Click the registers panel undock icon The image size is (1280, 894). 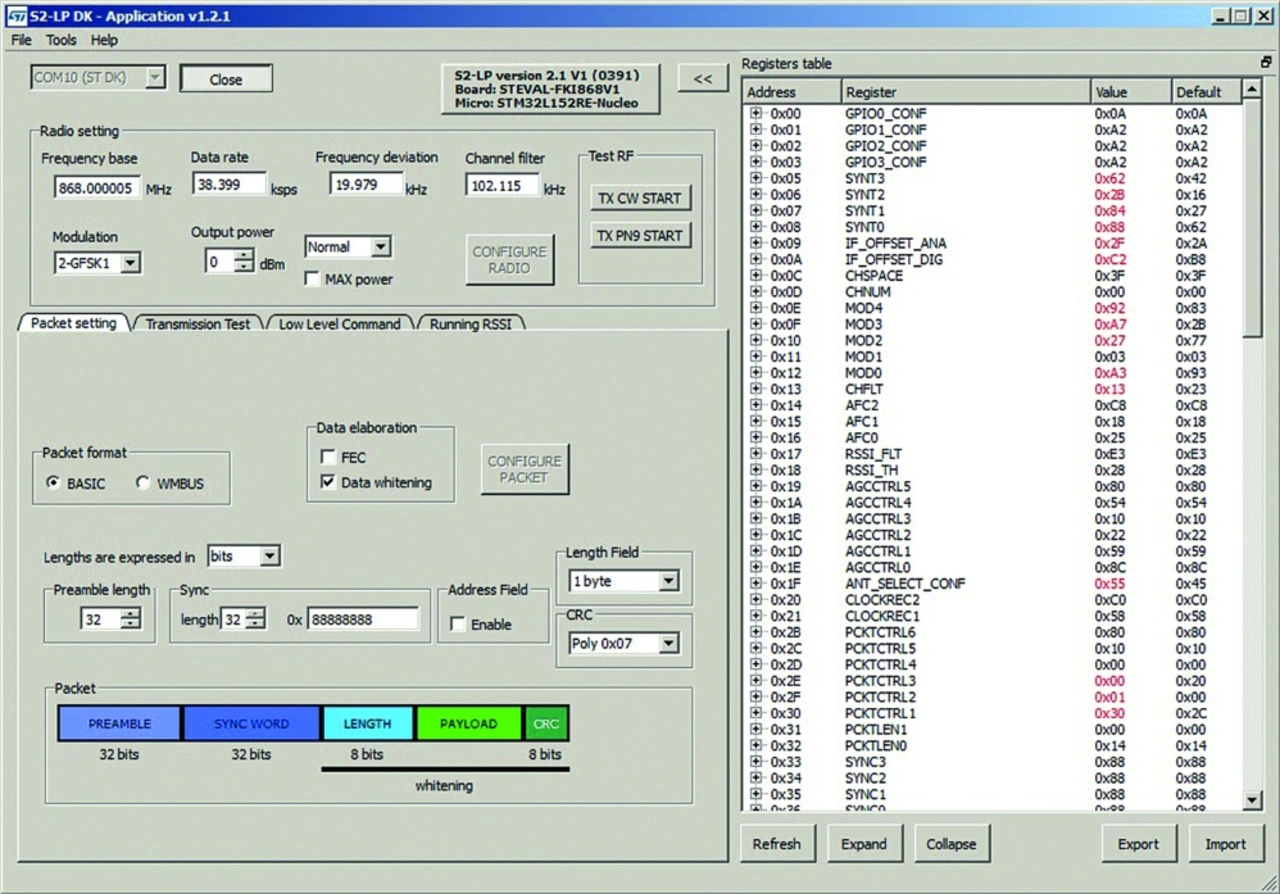(x=1265, y=63)
